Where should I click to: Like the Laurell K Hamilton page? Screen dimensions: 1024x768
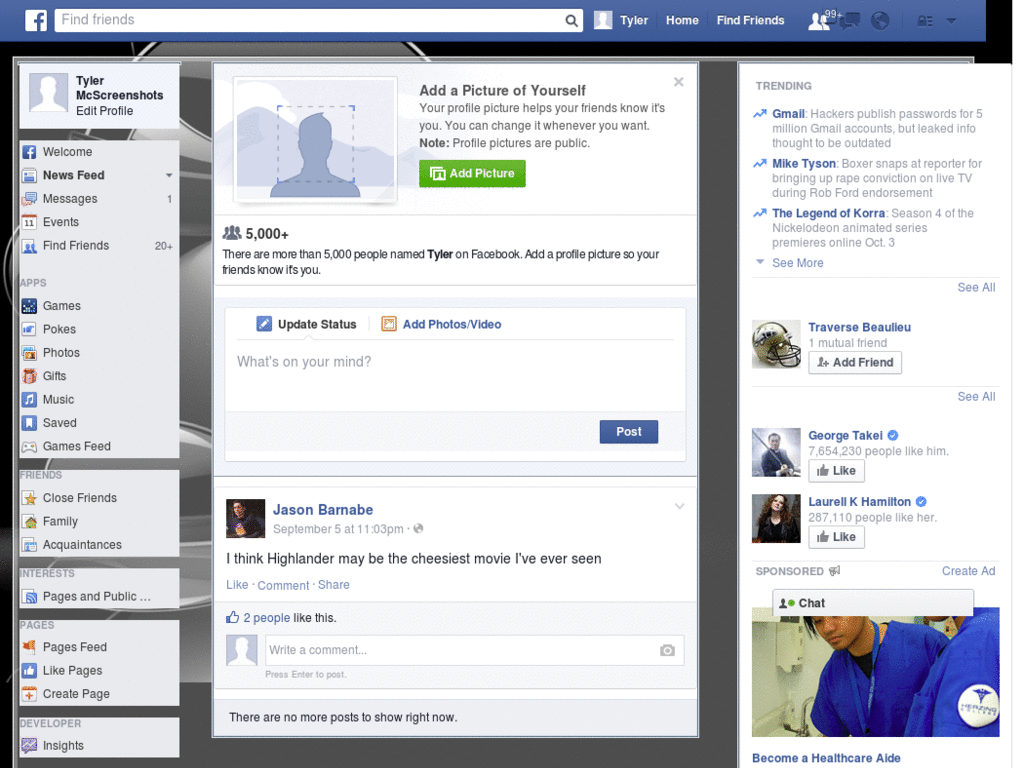(x=836, y=536)
